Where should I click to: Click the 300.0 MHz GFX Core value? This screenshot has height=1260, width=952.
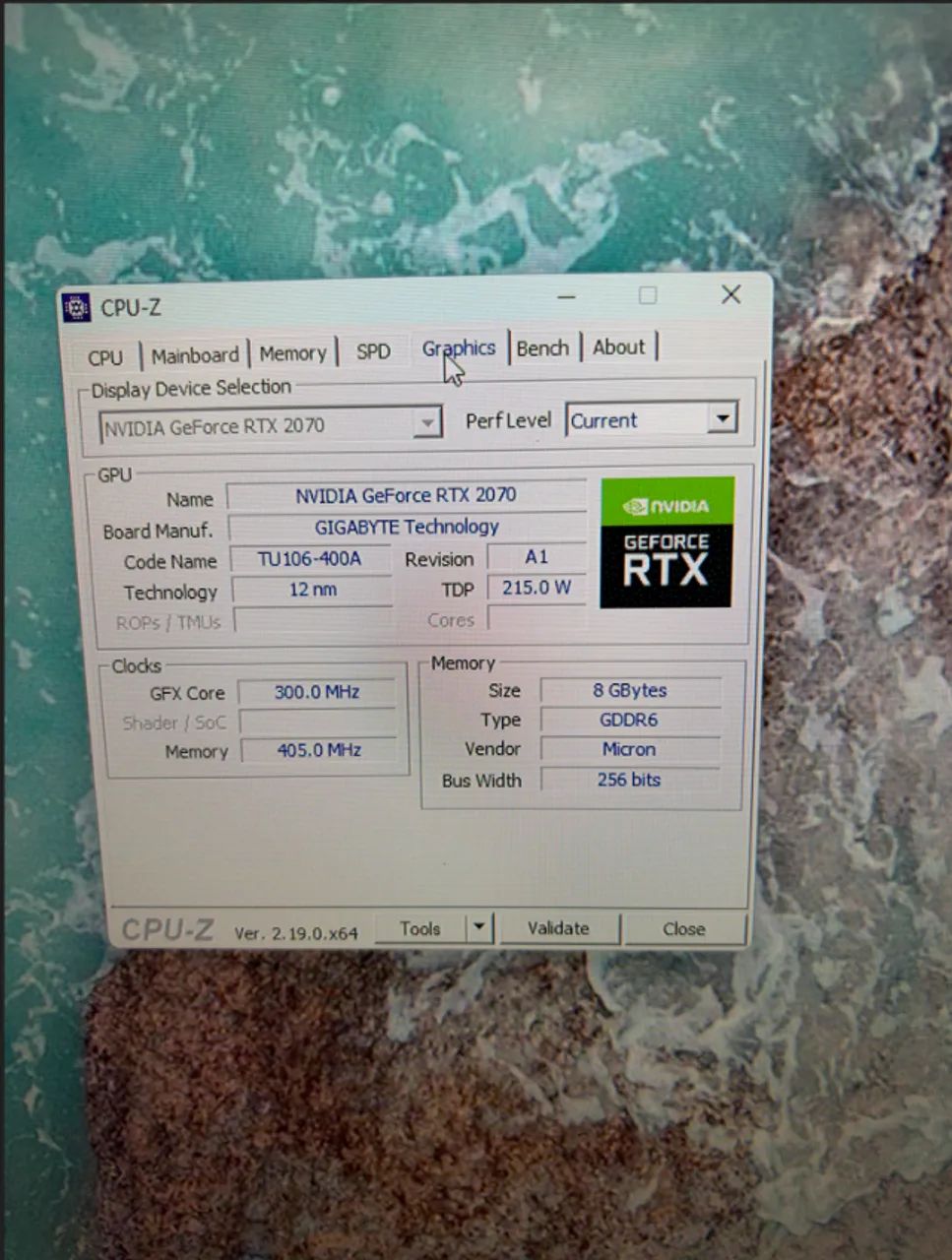(x=317, y=692)
